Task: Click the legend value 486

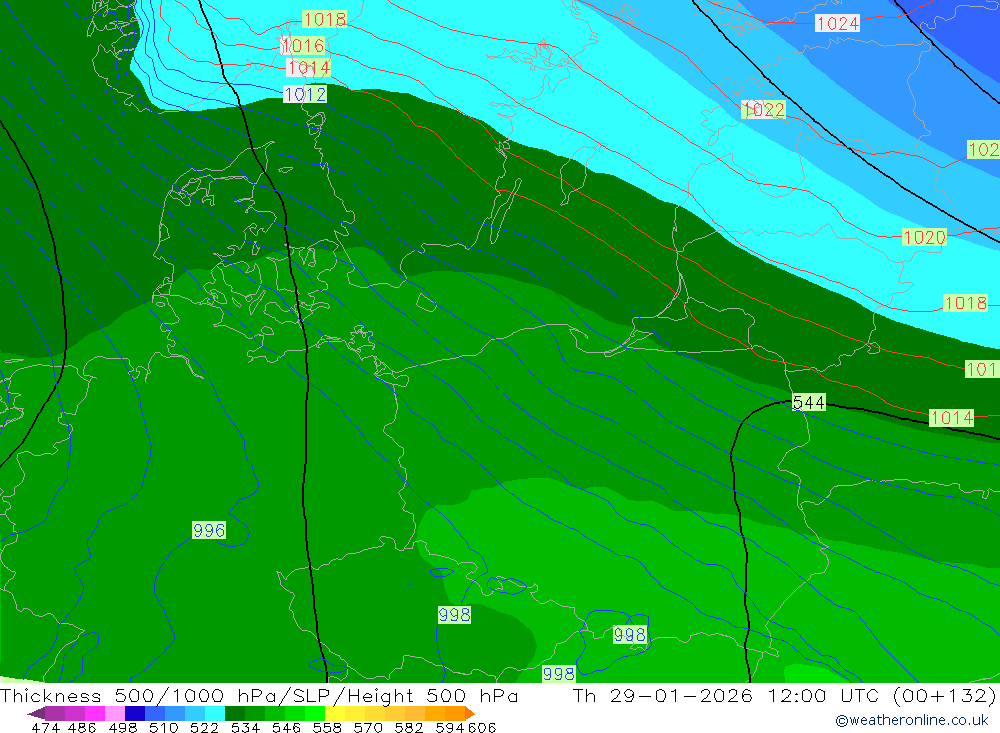Action: point(82,727)
